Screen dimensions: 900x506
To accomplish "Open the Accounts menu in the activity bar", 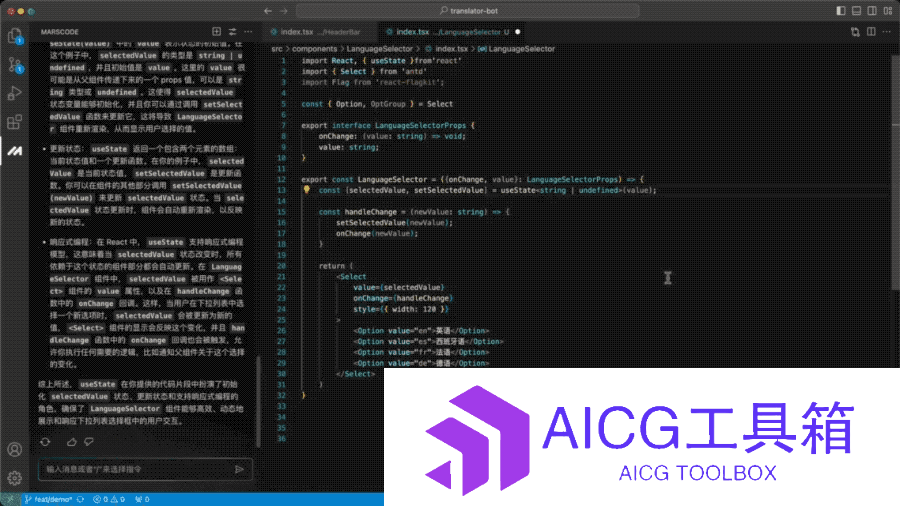I will (x=15, y=449).
